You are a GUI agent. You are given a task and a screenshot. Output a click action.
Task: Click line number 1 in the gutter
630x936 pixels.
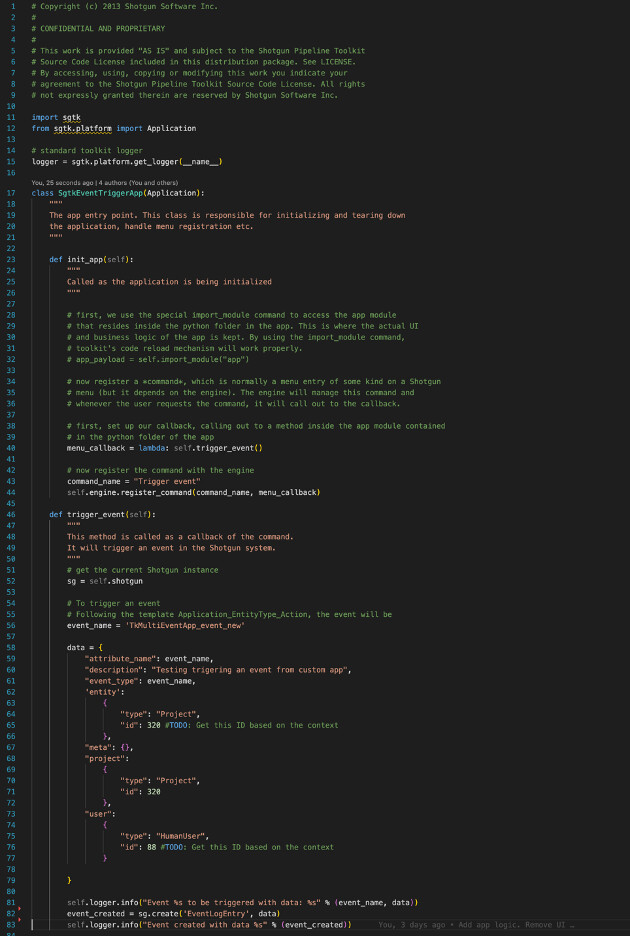(13, 7)
